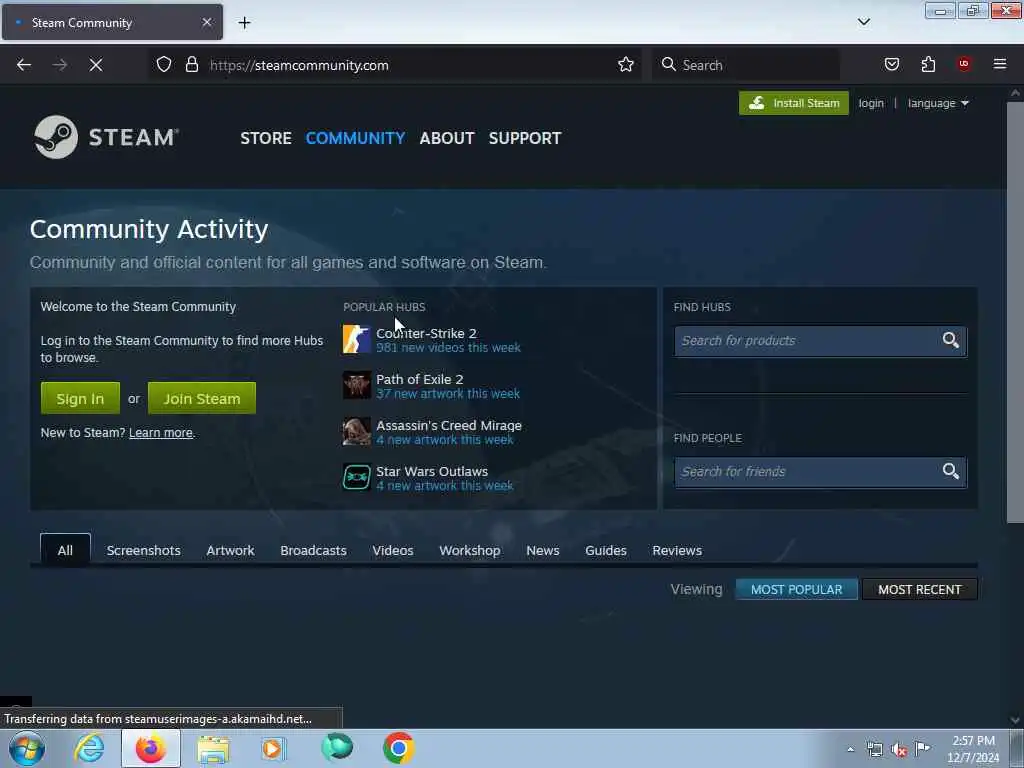Click the Find Hubs search magnifier
Screen dimensions: 1024x768
[x=950, y=340]
